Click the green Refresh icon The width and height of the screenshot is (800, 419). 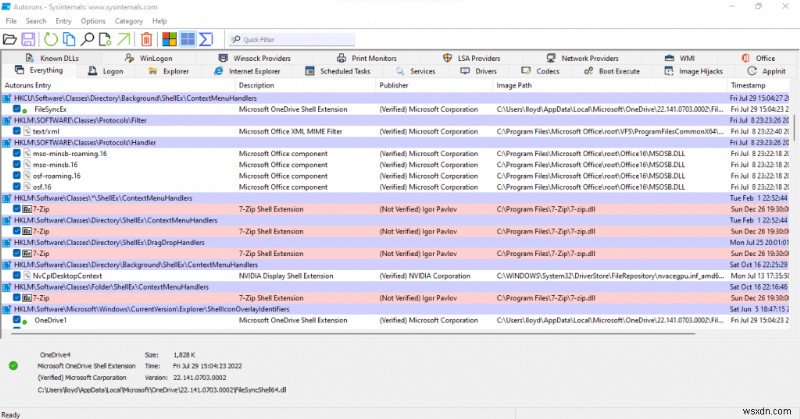(51, 39)
